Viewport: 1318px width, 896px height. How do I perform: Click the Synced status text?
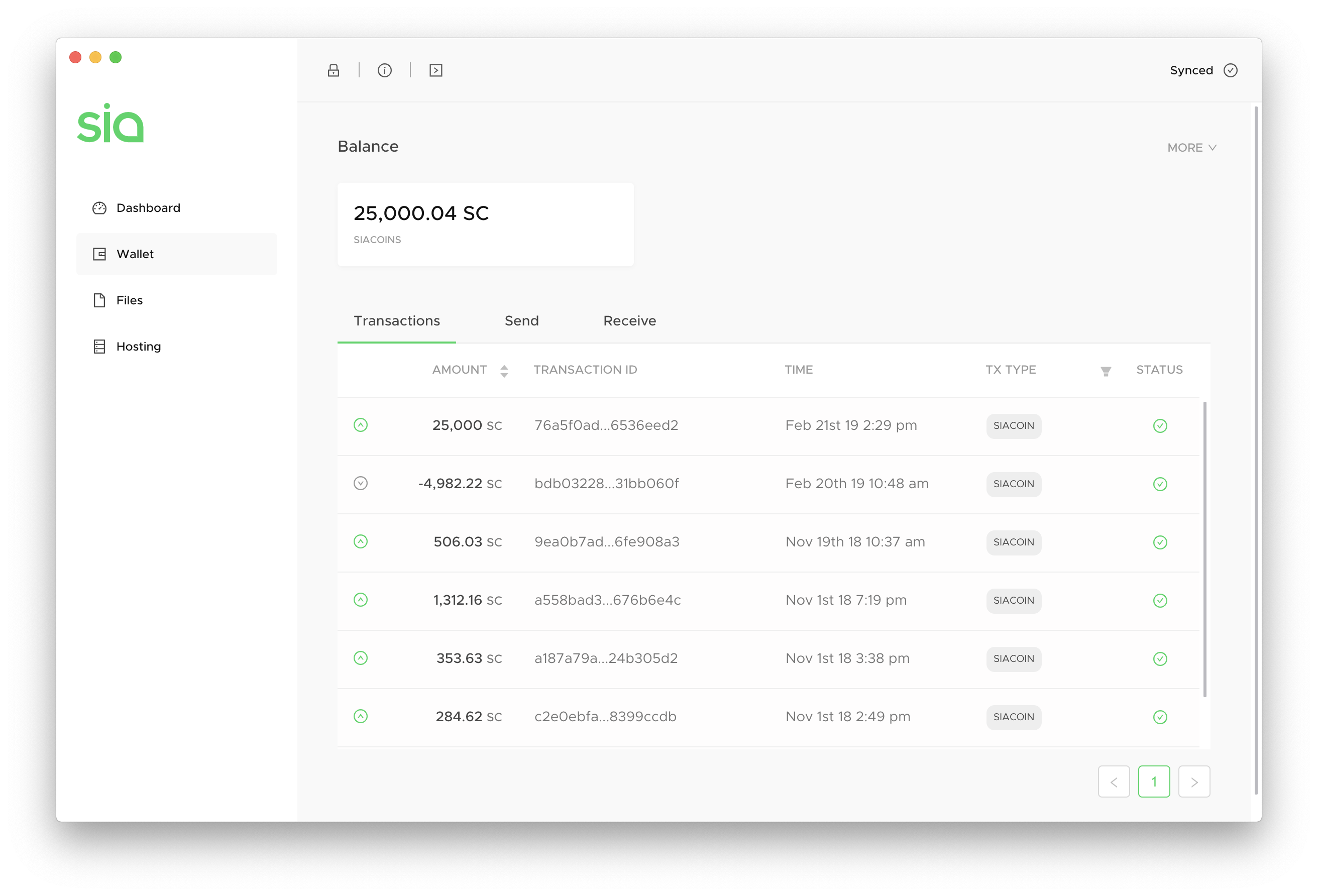[x=1191, y=71]
